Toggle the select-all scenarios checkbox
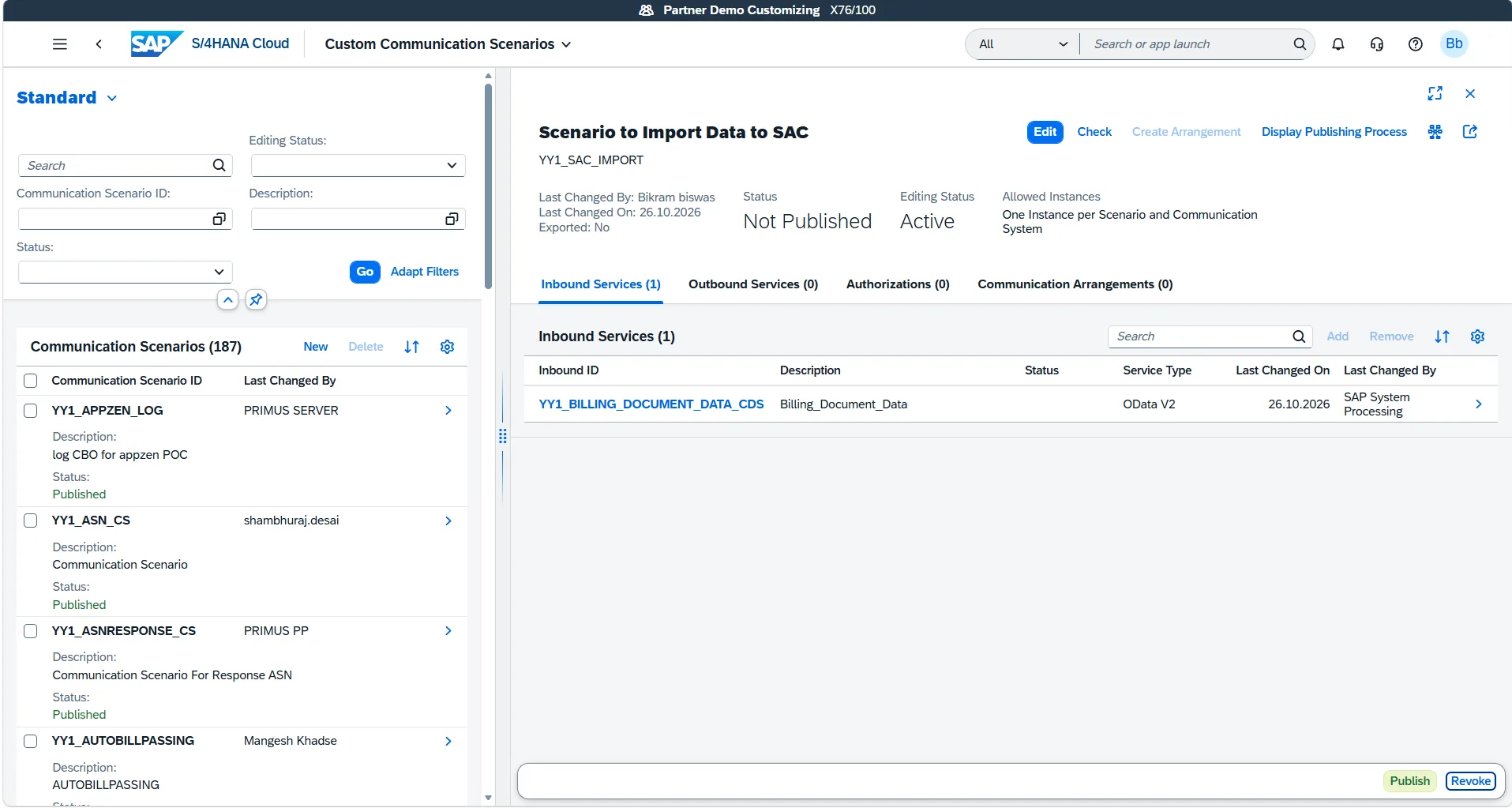Viewport: 1512px width, 808px height. [31, 381]
